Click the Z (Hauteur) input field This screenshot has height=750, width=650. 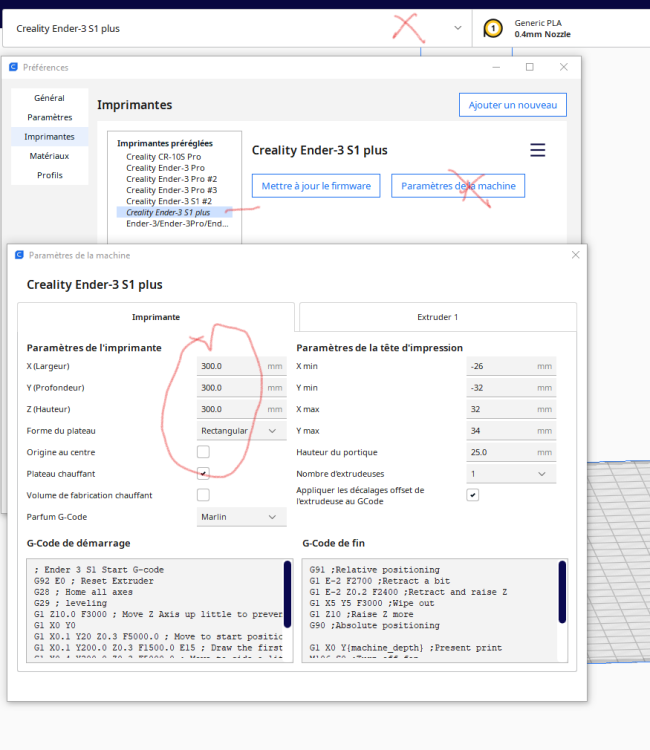(242, 409)
